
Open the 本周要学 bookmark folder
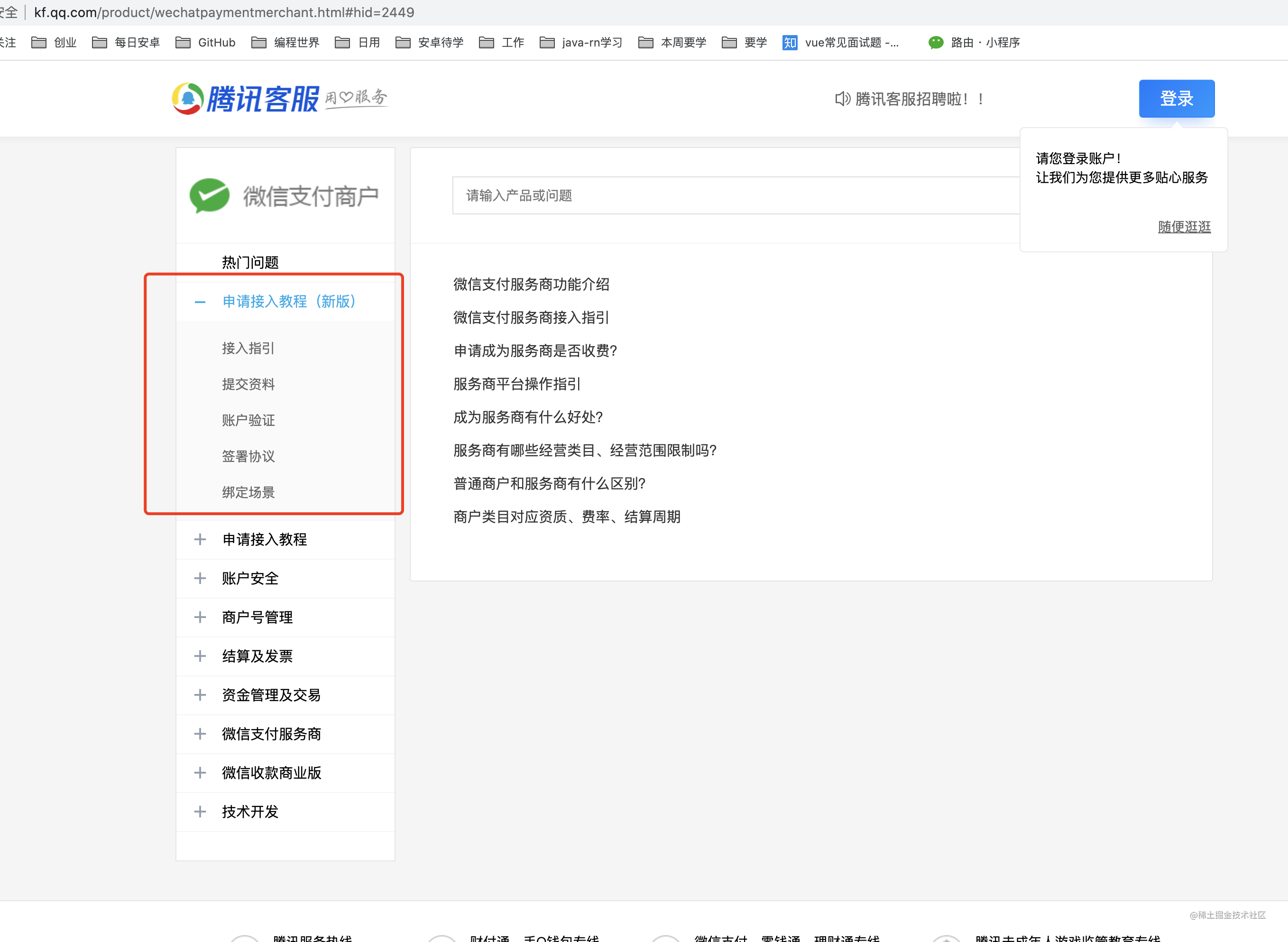[x=672, y=42]
